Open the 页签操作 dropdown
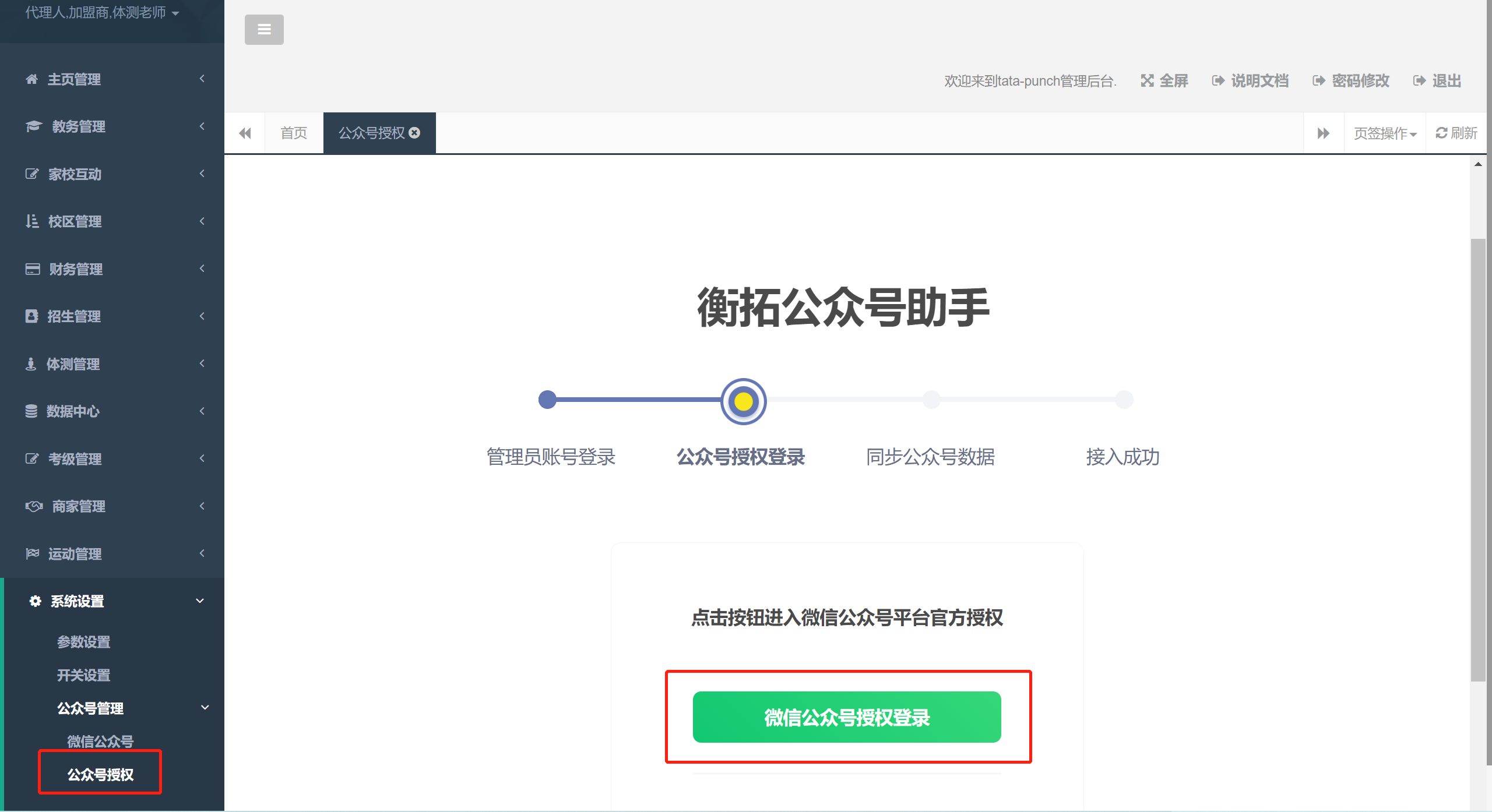This screenshot has width=1492, height=812. pos(1385,133)
